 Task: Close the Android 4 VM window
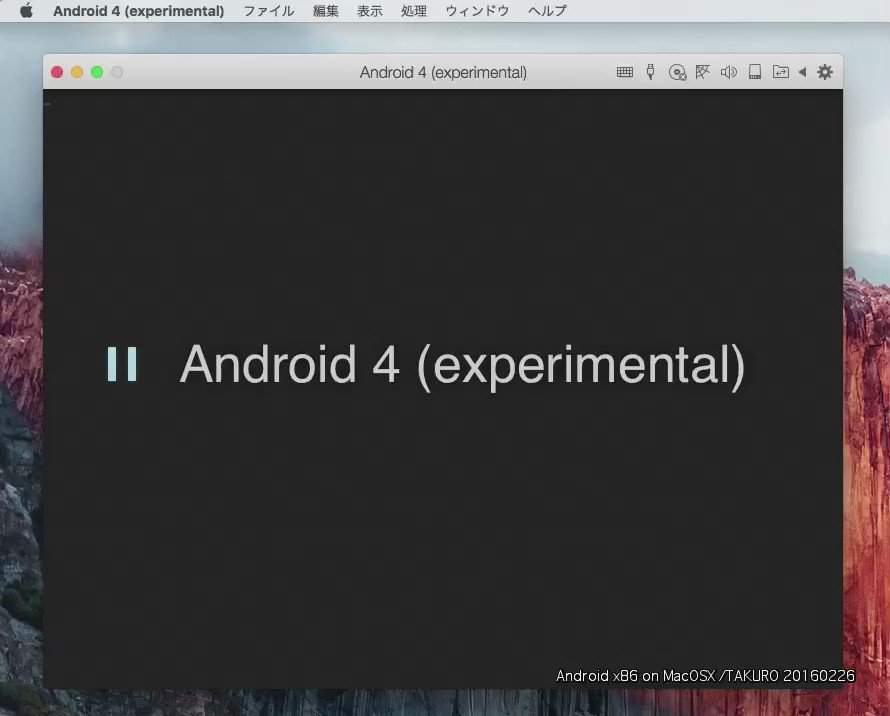pyautogui.click(x=57, y=72)
